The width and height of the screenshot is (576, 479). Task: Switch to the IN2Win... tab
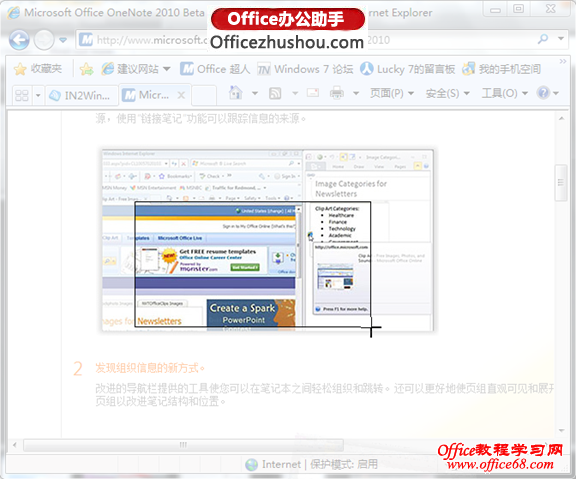pyautogui.click(x=82, y=96)
